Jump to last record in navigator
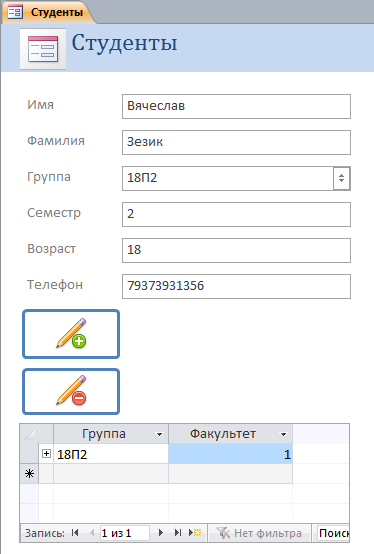 click(178, 533)
